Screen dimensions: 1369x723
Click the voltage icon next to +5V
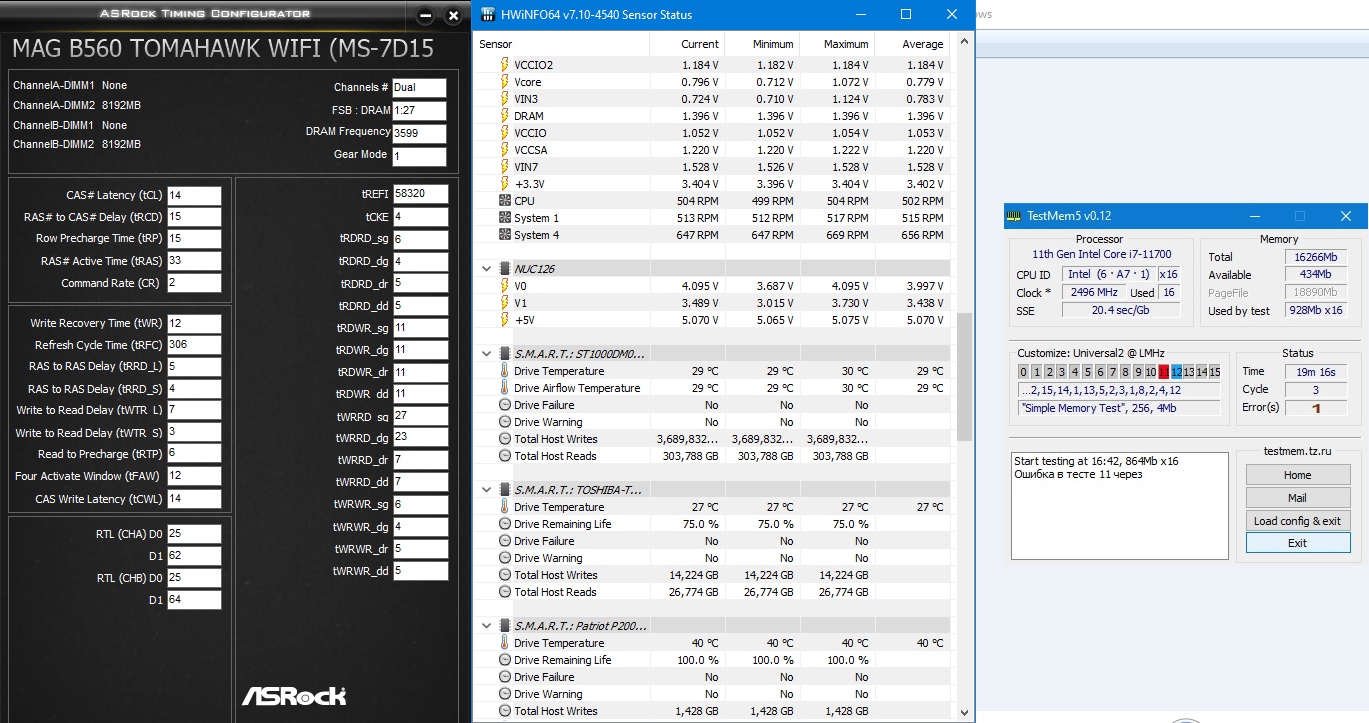505,320
